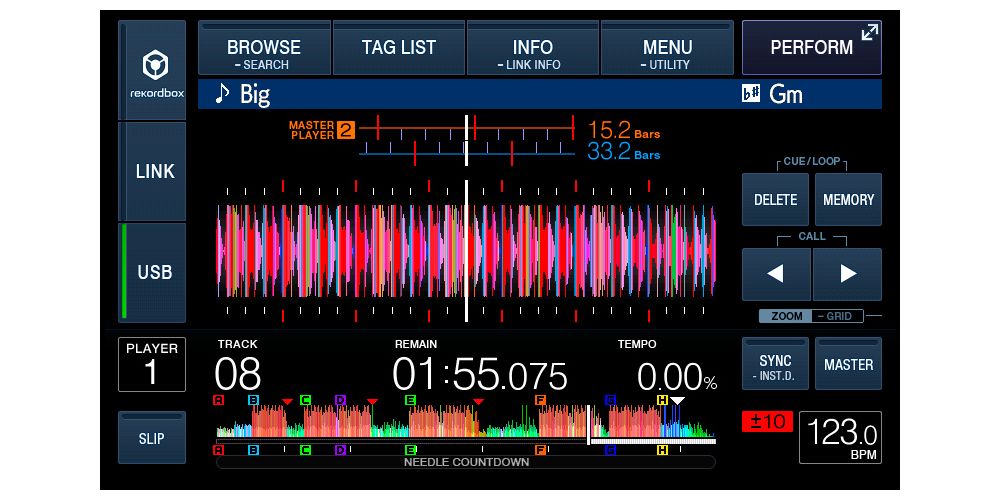Click red memory cue triangle right of D
1000x500 pixels.
coord(372,401)
